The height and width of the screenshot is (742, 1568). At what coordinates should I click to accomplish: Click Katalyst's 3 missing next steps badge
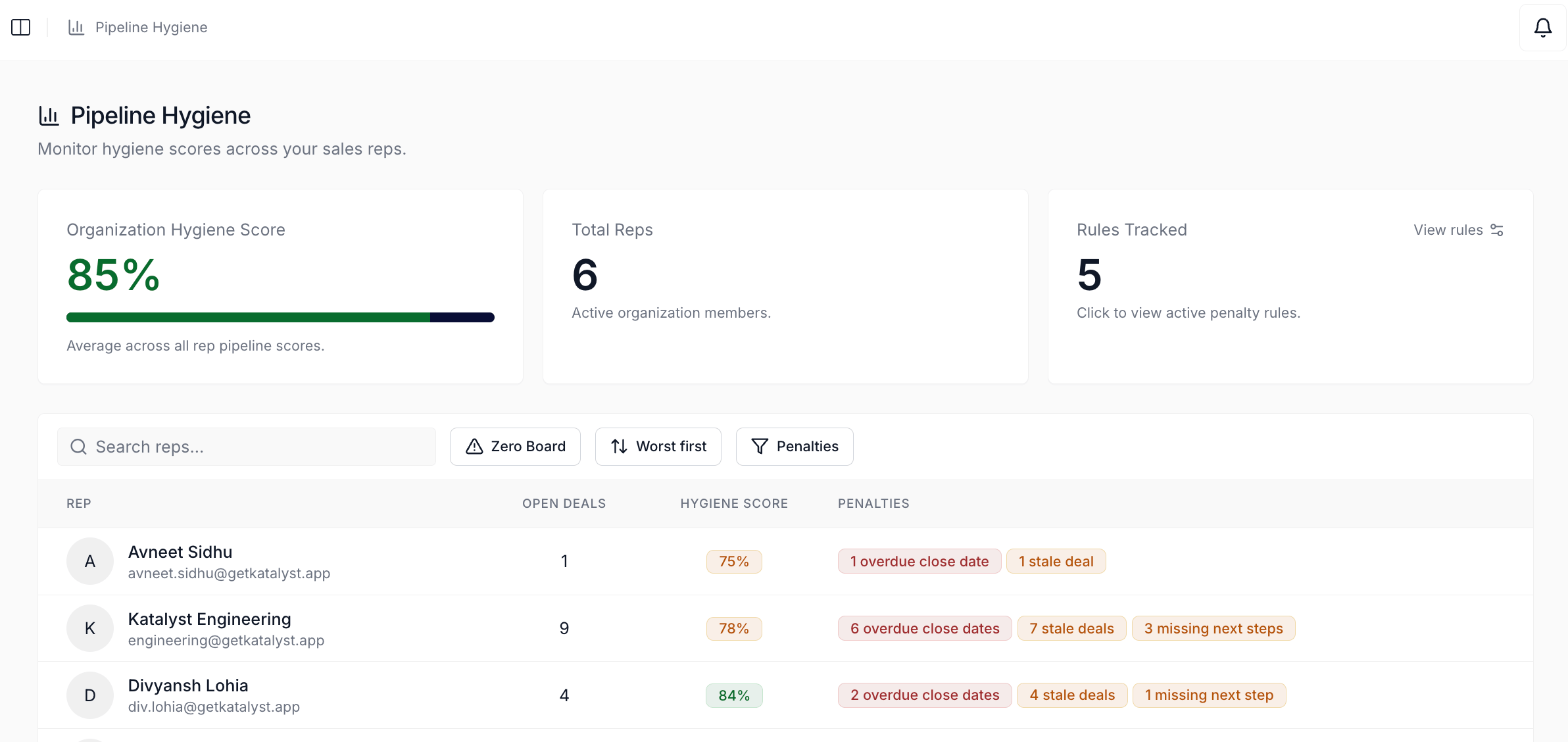coord(1213,628)
